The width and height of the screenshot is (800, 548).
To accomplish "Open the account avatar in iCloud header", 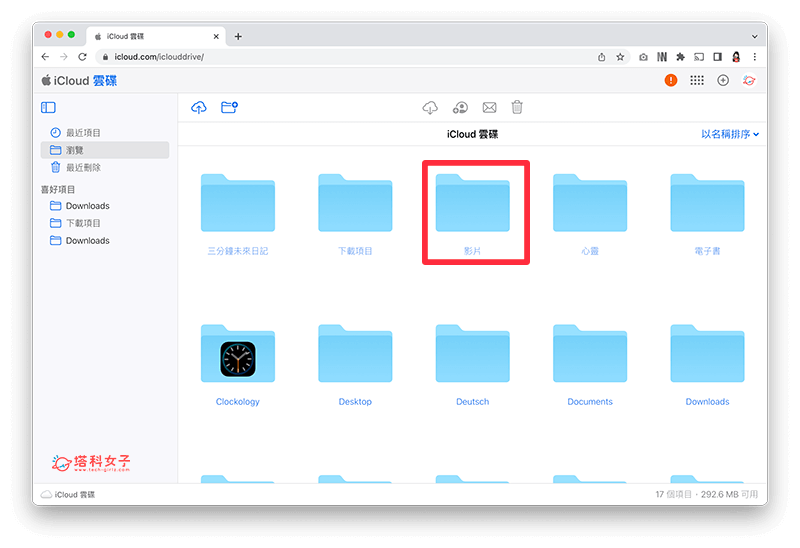I will coord(748,80).
